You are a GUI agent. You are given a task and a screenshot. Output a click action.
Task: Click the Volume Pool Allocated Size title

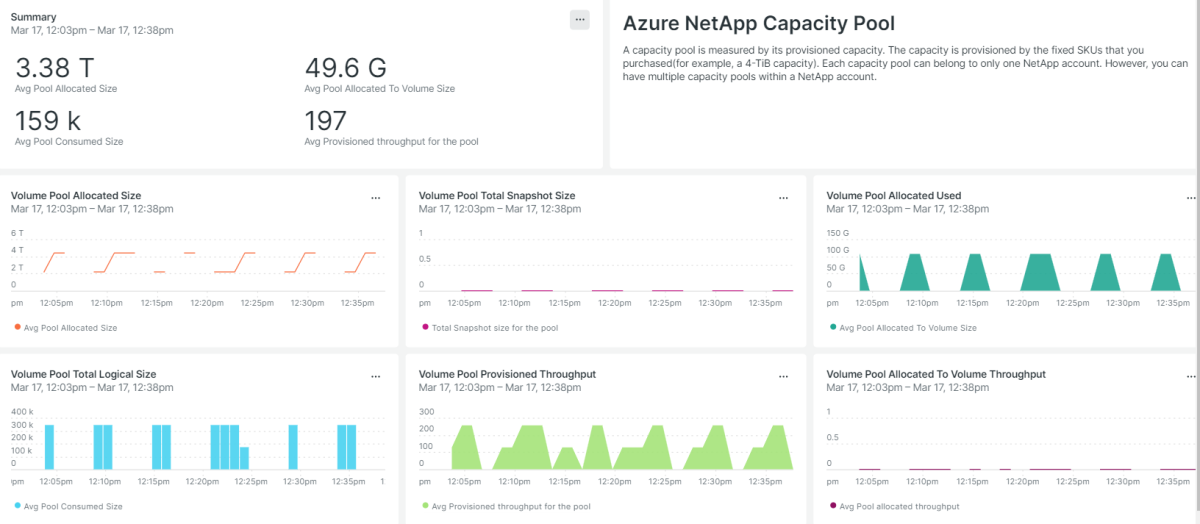point(76,195)
